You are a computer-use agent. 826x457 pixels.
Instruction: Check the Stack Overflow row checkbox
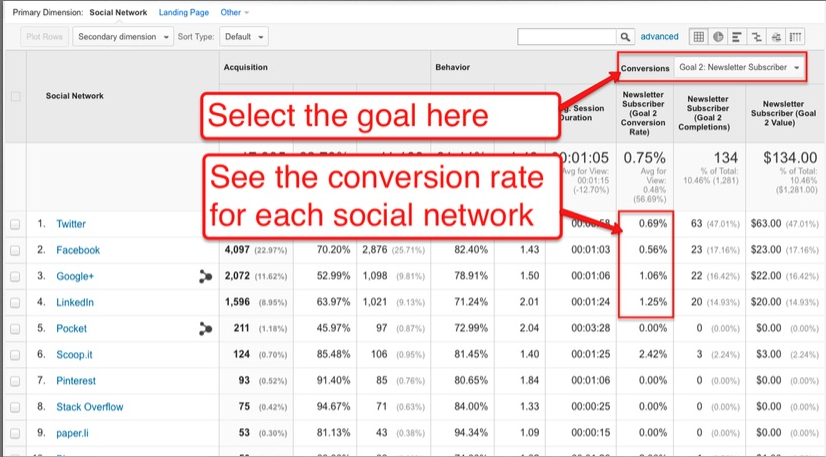tap(15, 407)
